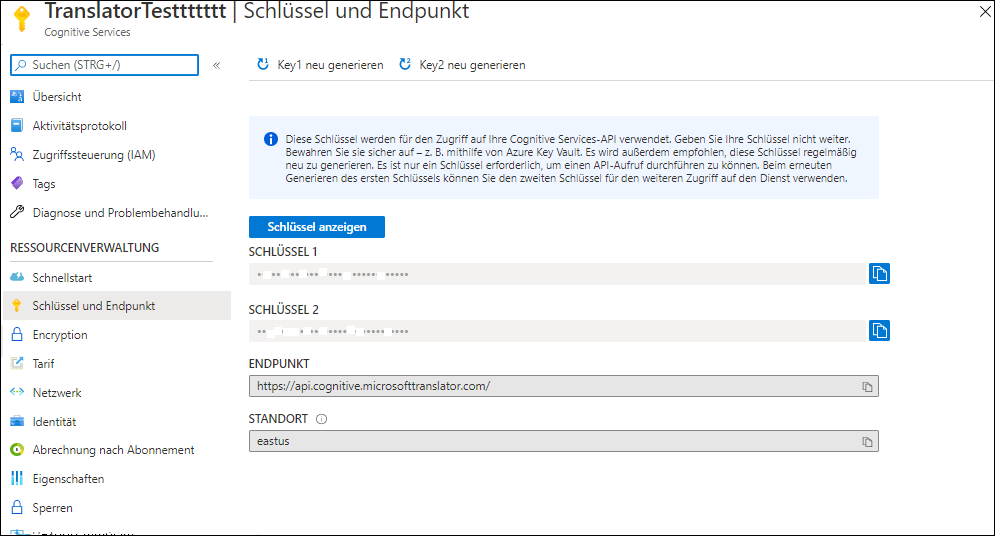
Task: Click the key icon beside Schlüssel und Endpunkt
Action: coord(17,306)
